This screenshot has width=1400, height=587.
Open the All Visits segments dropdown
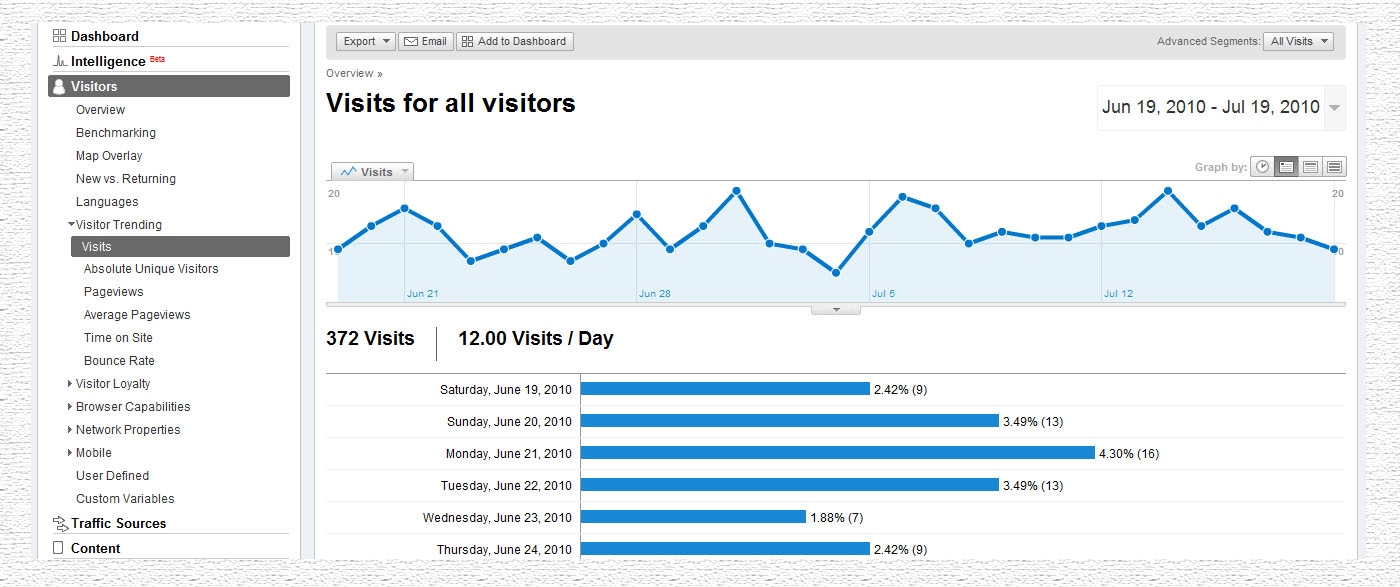tap(1298, 41)
